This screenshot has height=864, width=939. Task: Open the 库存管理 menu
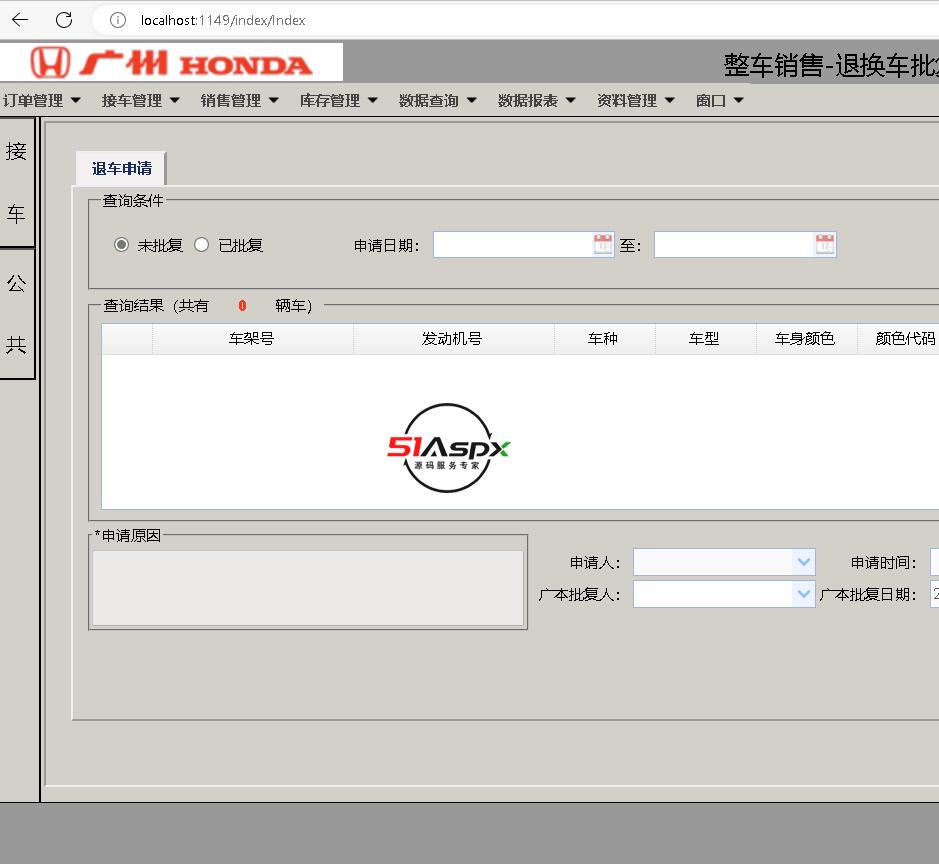click(x=339, y=101)
